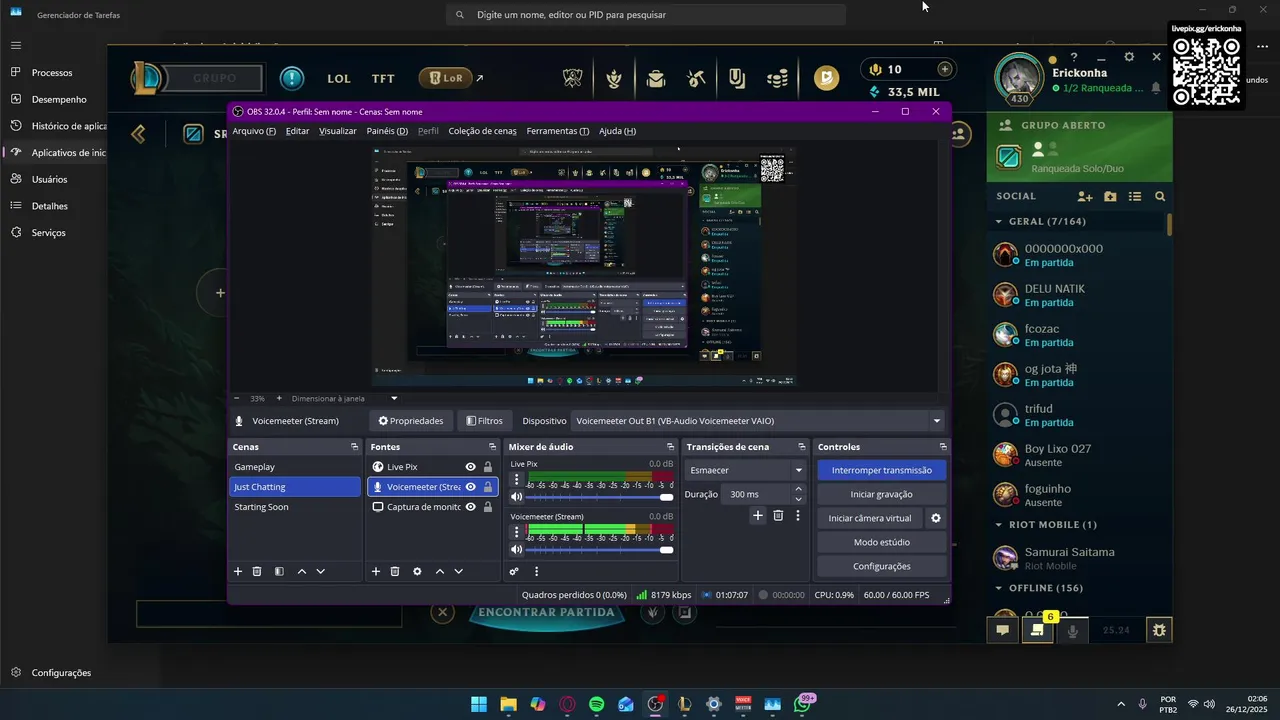Viewport: 1280px width, 720px height.
Task: Increase Duração value with up stepper
Action: (798, 489)
